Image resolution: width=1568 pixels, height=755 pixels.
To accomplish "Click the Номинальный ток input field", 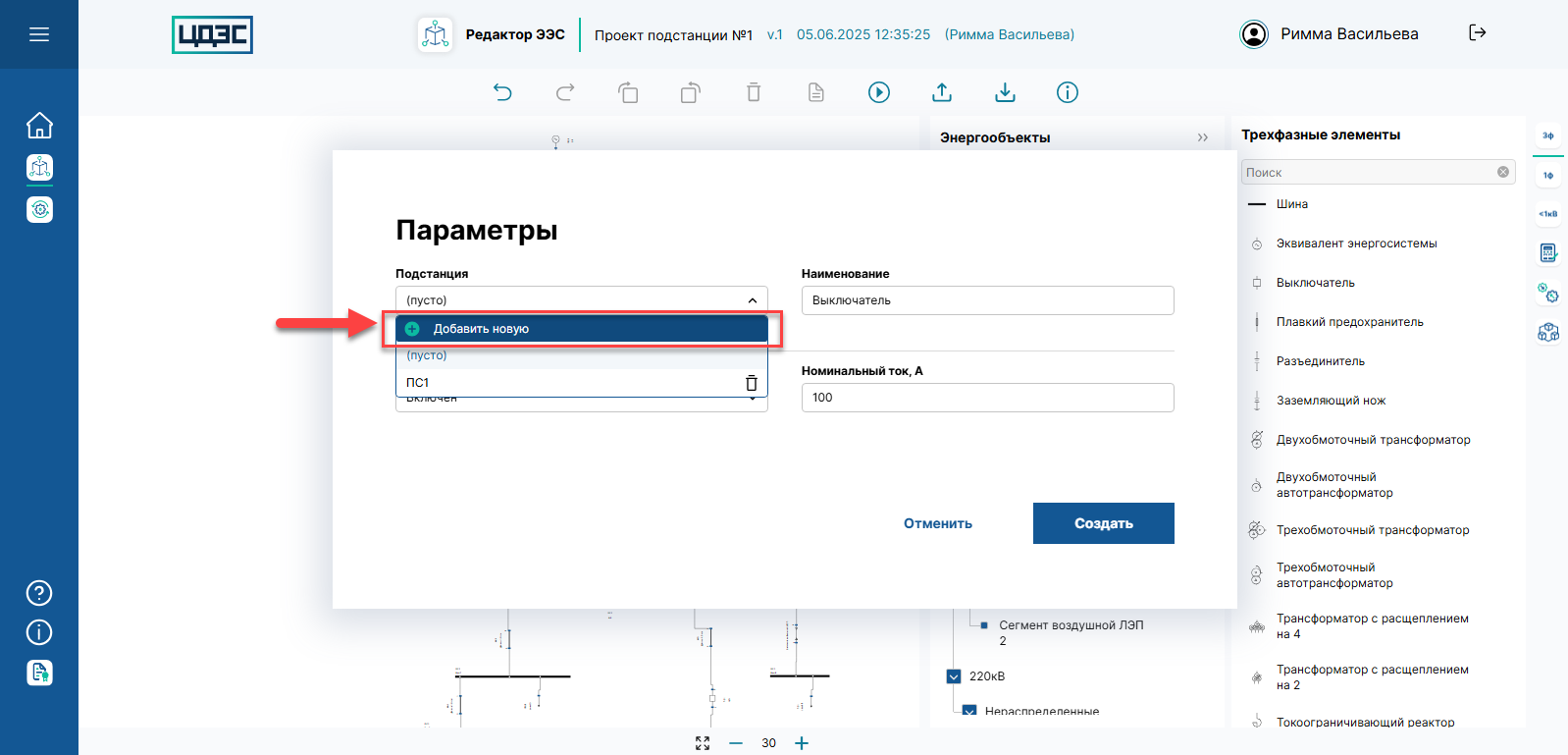I will click(987, 398).
